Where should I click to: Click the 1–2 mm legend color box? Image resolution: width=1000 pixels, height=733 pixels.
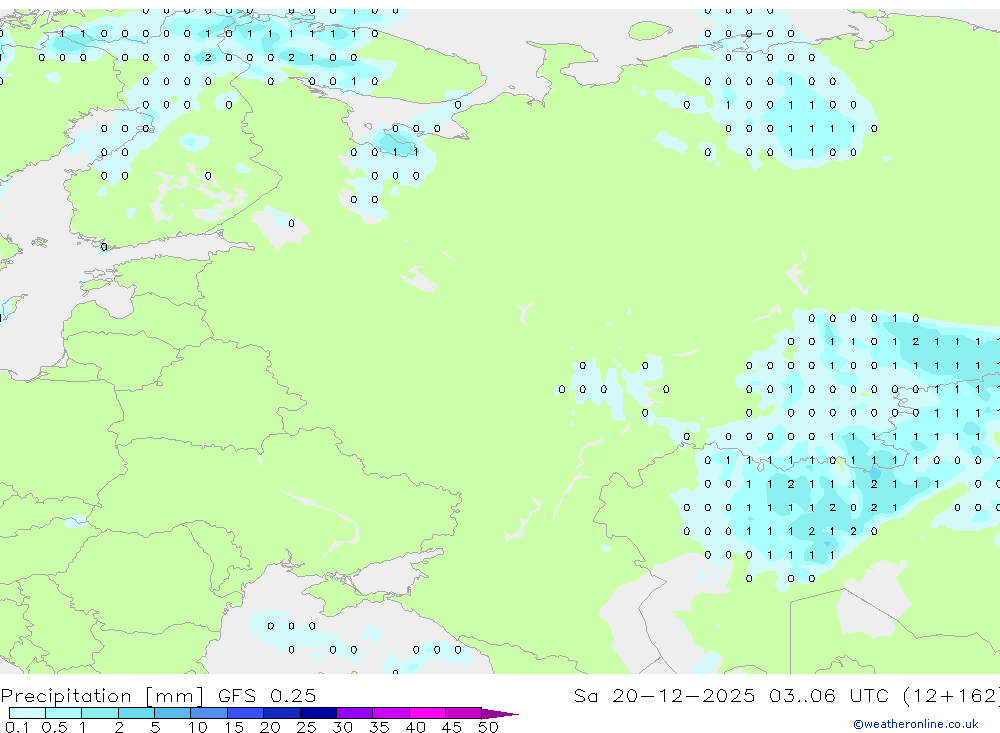tap(100, 713)
